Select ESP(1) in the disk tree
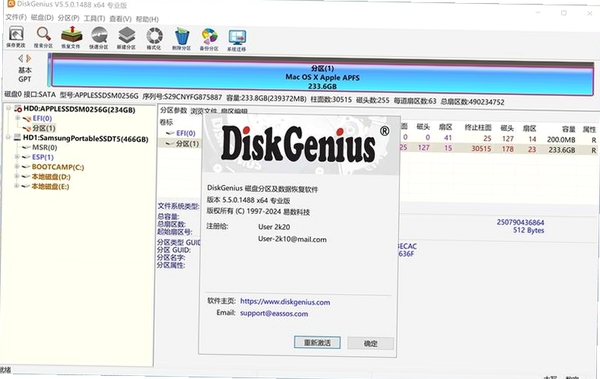This screenshot has height=379, width=600. click(x=43, y=157)
